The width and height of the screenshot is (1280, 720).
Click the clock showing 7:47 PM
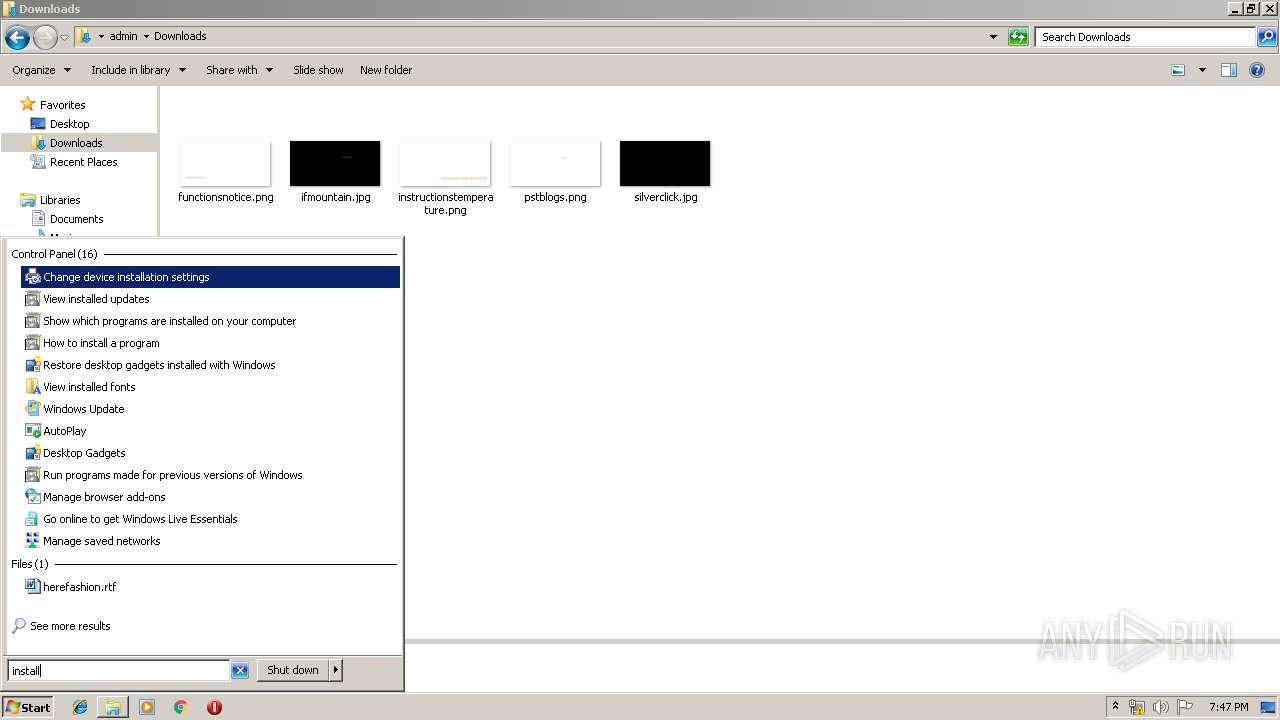coord(1228,707)
